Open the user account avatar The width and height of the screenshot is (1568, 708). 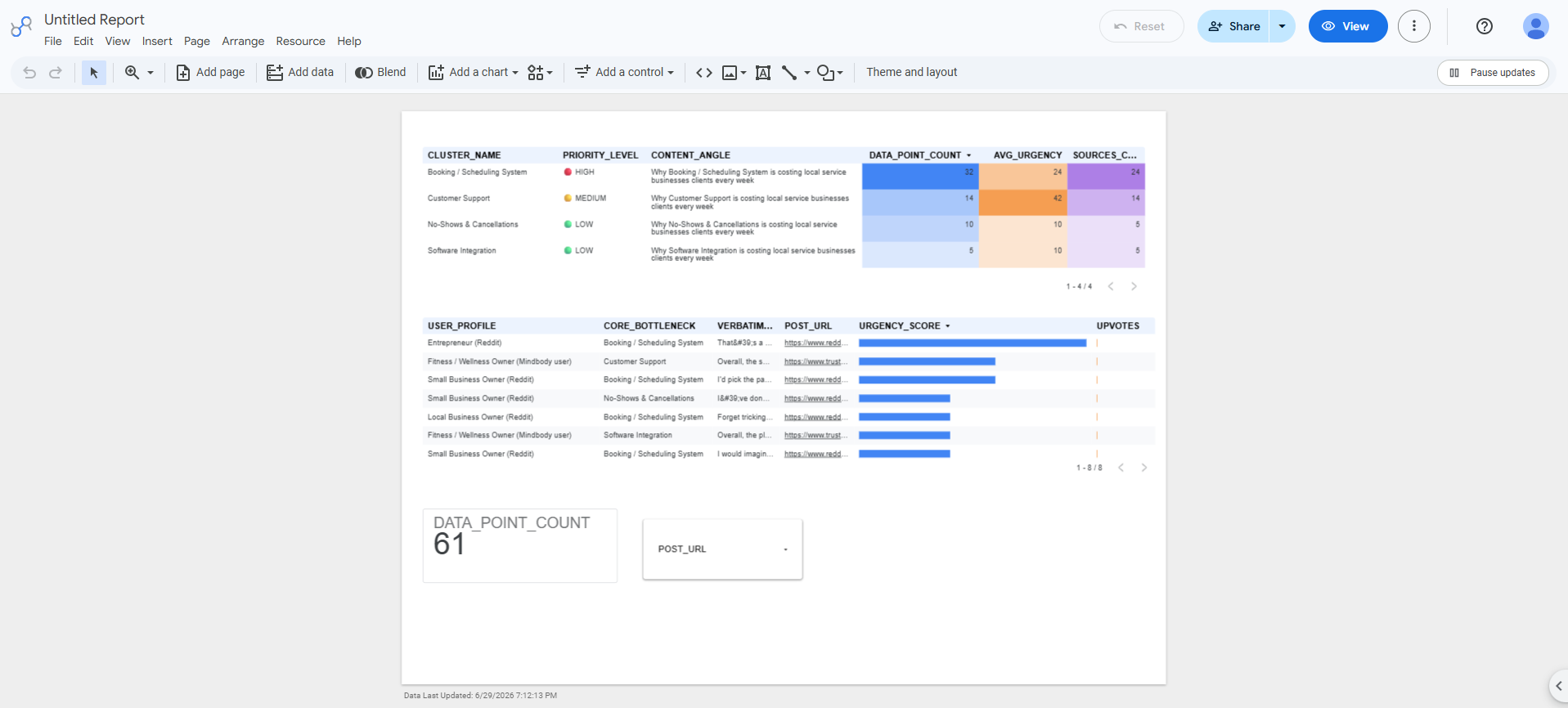(x=1536, y=26)
